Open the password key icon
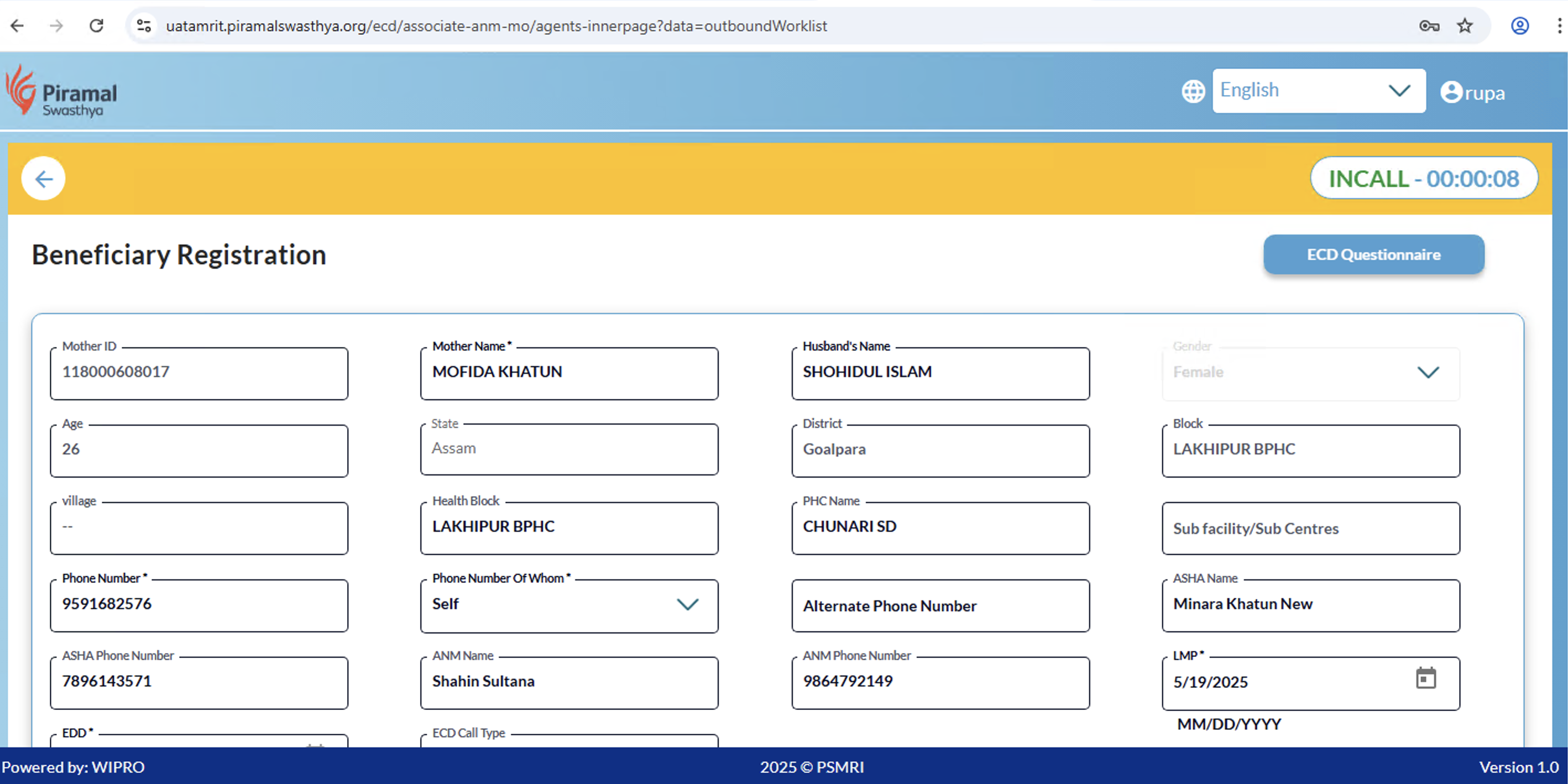Screen dimensions: 1568x784 coord(1429,25)
